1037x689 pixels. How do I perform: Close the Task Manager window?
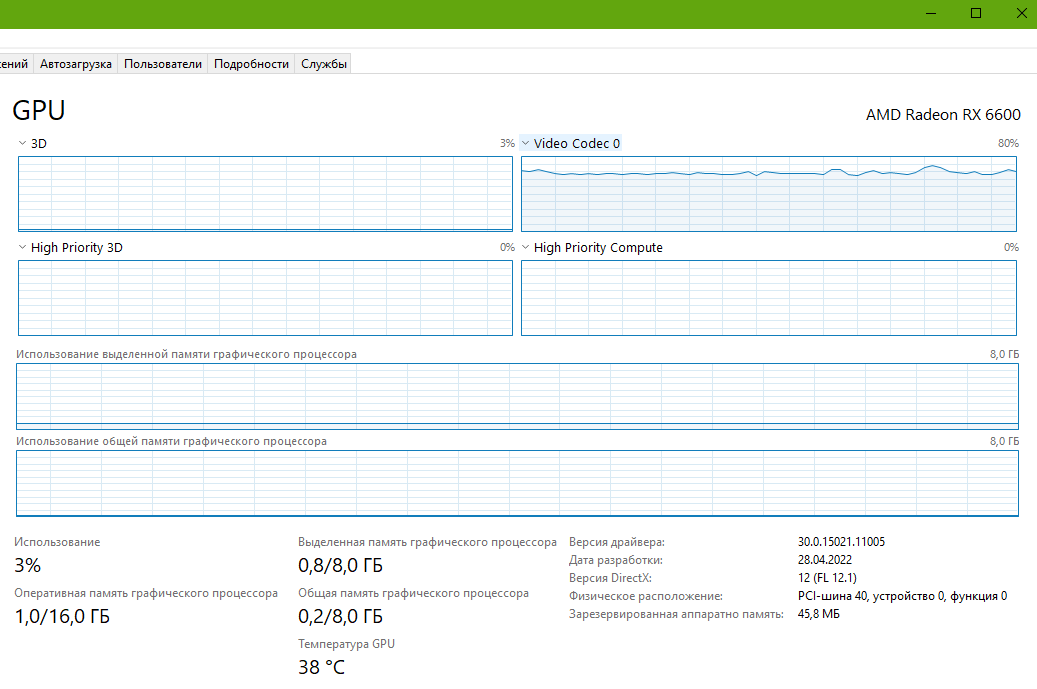tap(1021, 13)
